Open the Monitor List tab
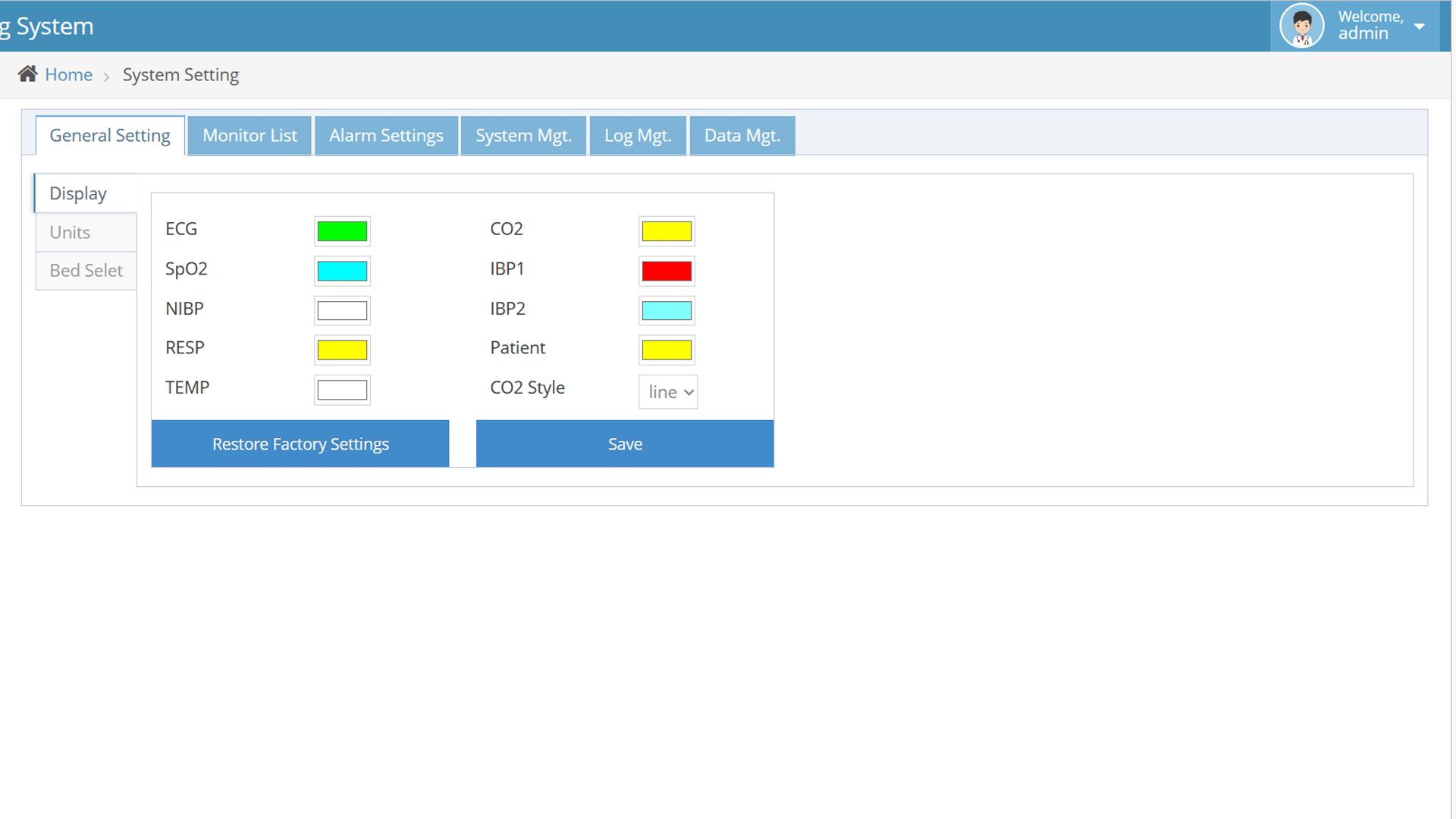This screenshot has height=819, width=1456. [x=249, y=136]
